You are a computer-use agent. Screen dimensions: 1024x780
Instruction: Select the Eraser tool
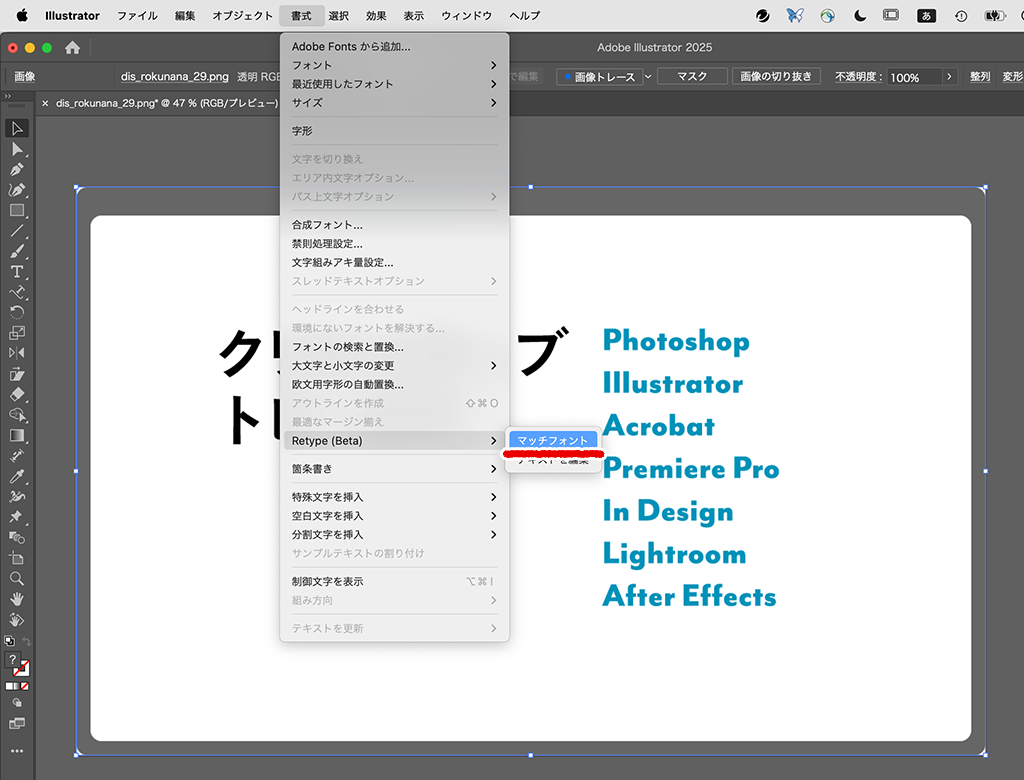(17, 395)
